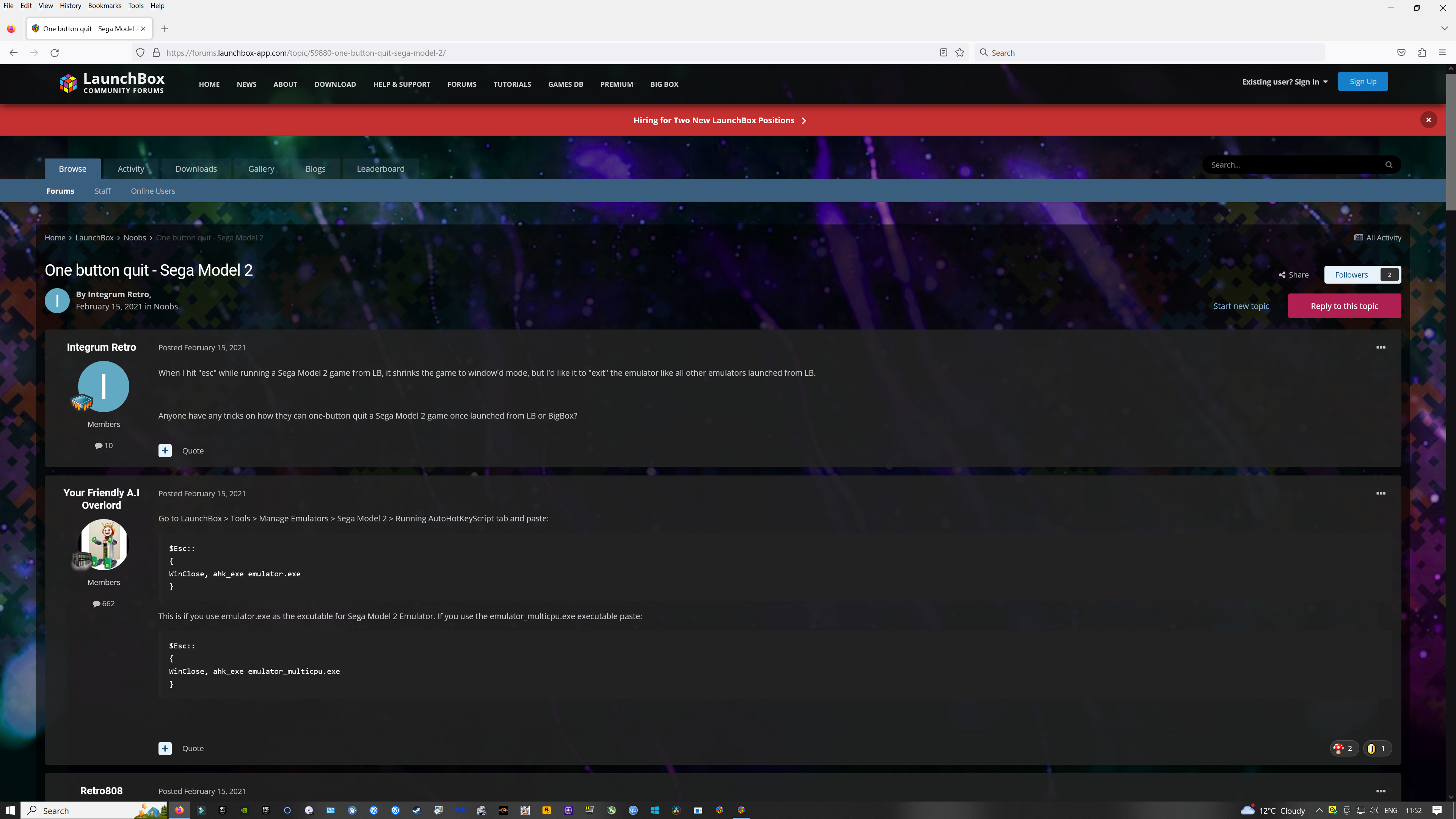This screenshot has height=819, width=1456.
Task: Click the blue Sign Up button
Action: coord(1363,82)
